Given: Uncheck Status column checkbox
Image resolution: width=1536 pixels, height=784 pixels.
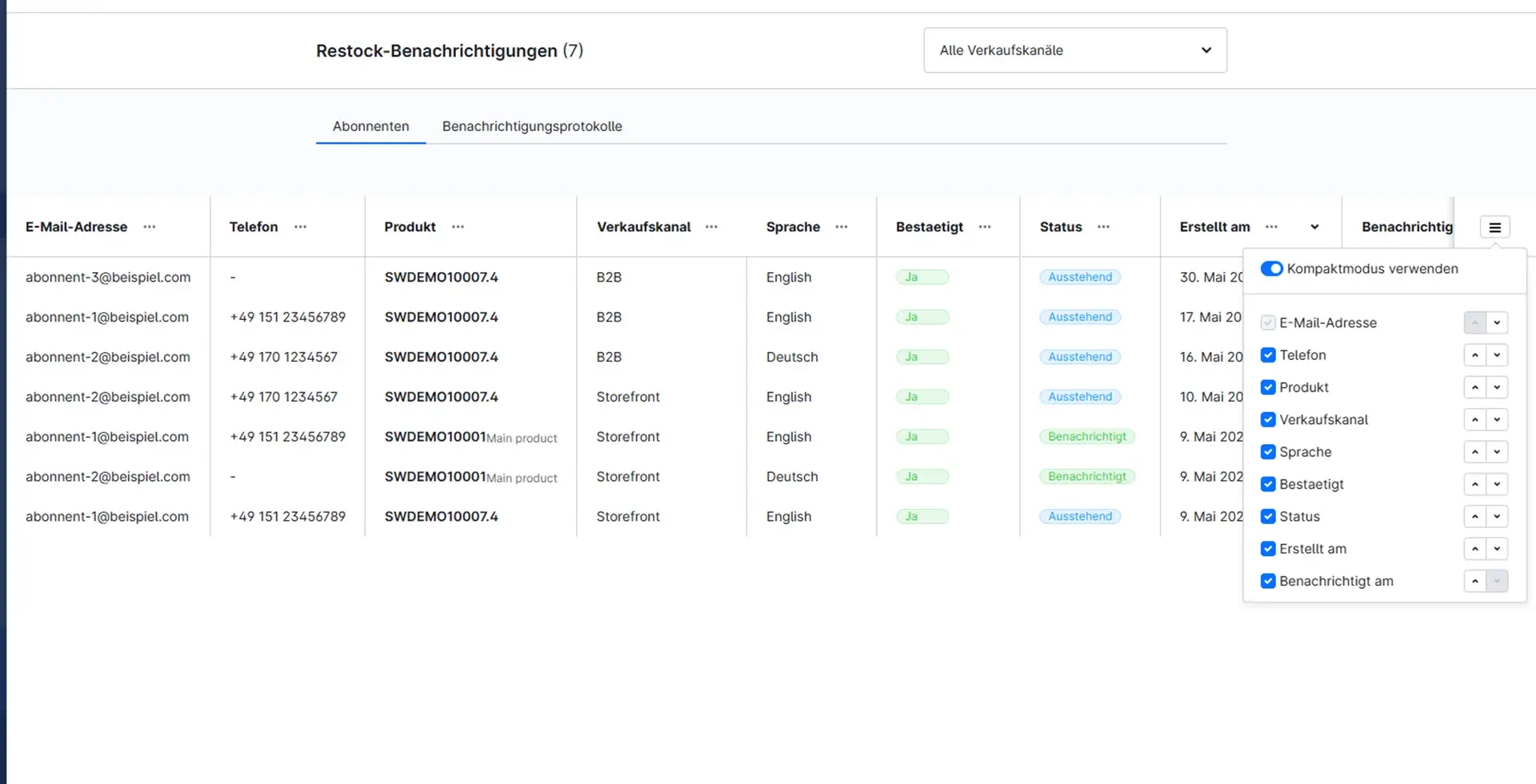Looking at the screenshot, I should pos(1268,516).
